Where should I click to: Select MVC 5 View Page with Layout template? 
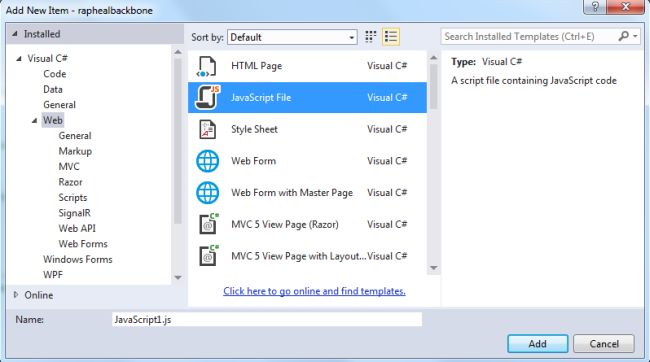(x=307, y=256)
